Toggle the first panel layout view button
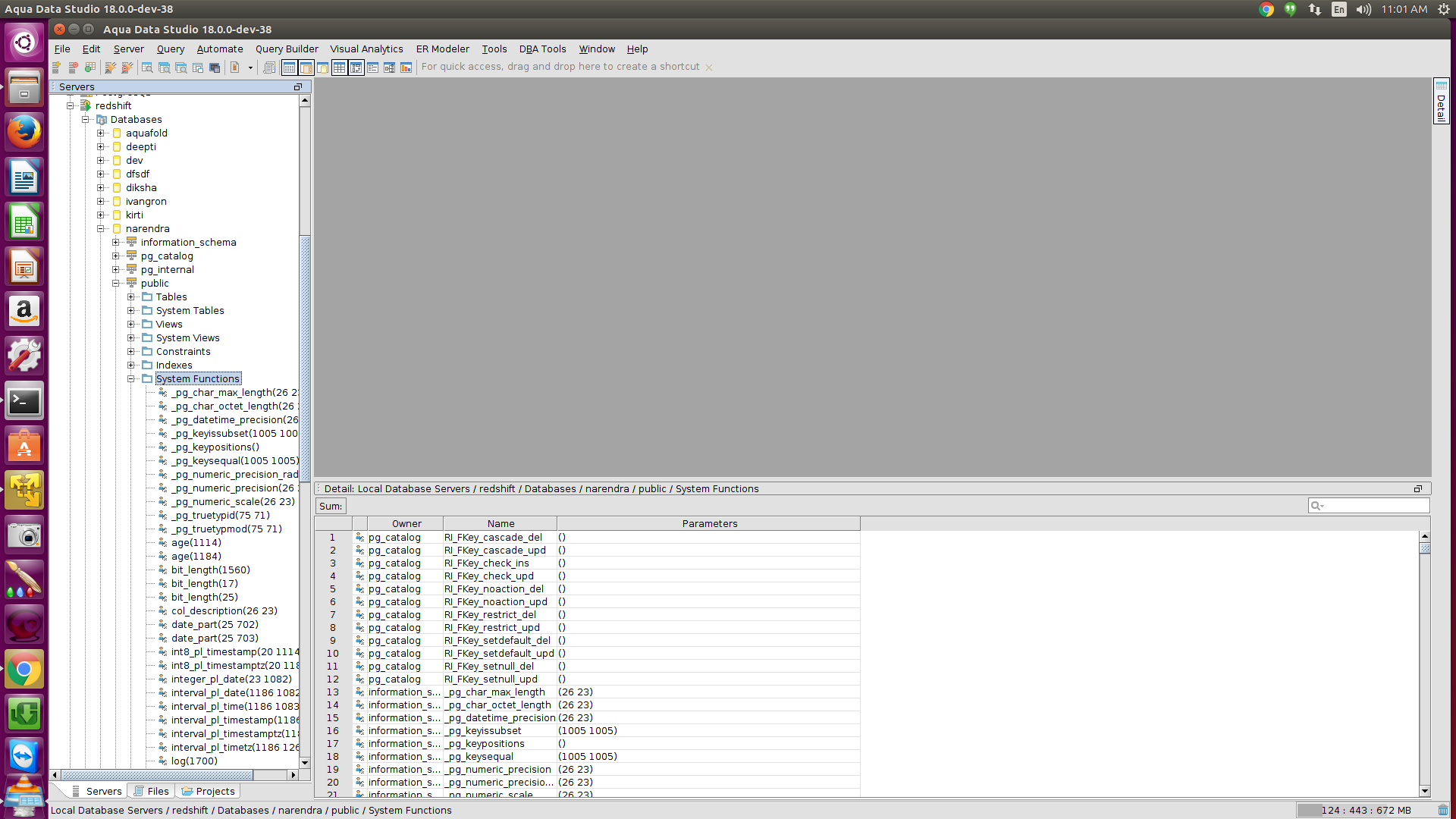 pyautogui.click(x=289, y=67)
